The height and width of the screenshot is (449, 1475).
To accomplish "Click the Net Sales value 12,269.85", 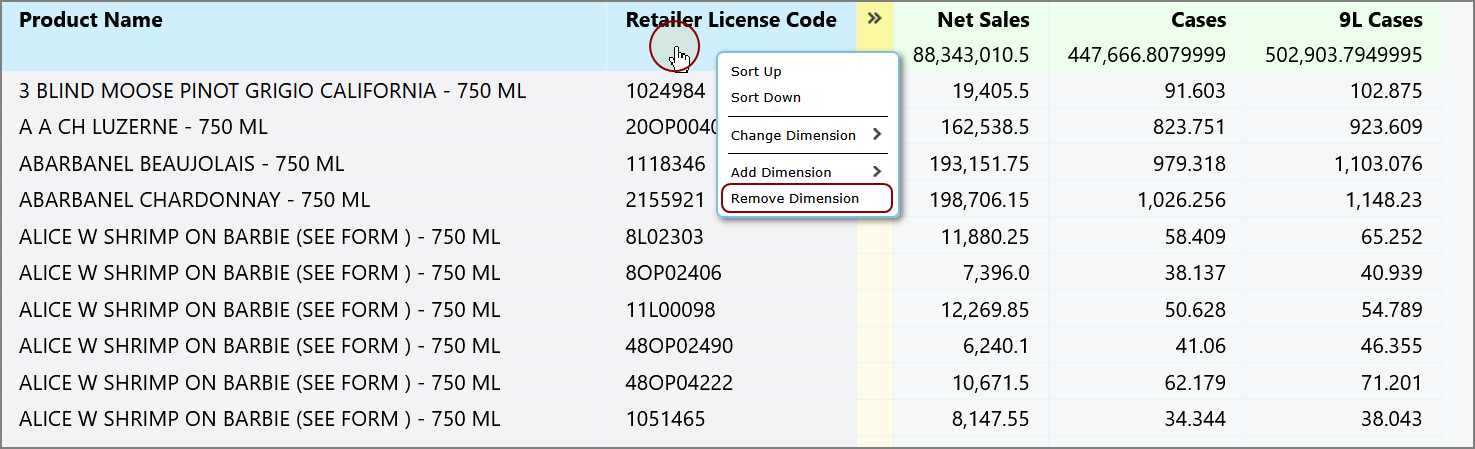I will (x=984, y=310).
